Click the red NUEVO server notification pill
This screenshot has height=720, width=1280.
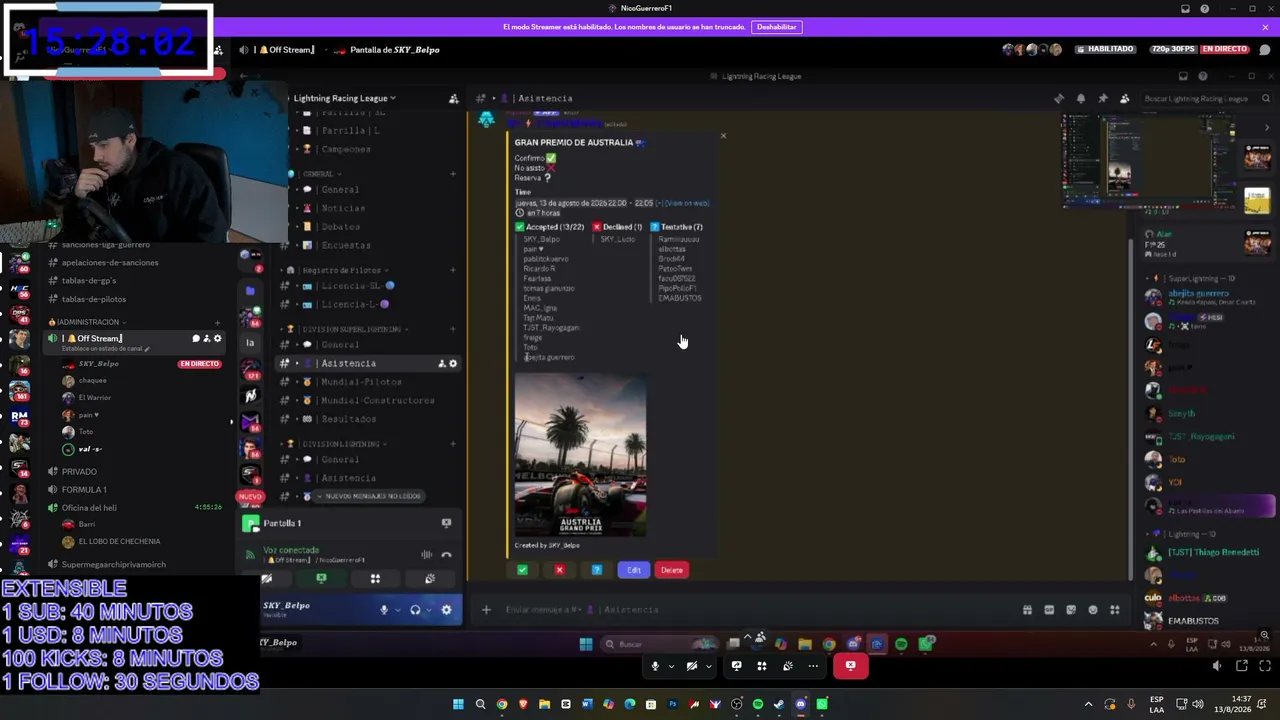tap(250, 497)
